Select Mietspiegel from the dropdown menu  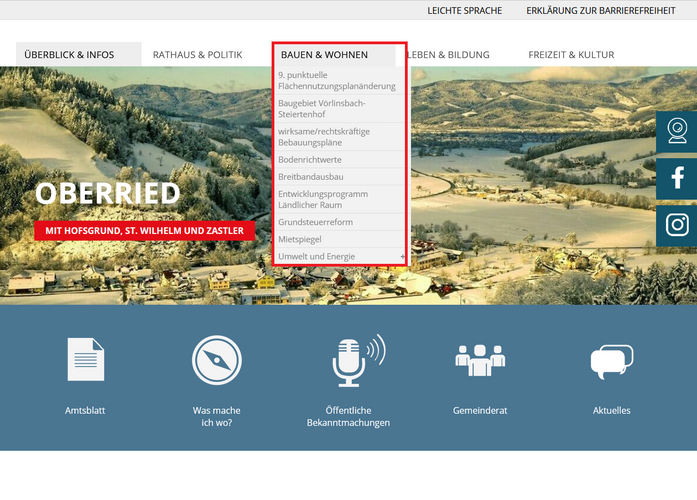[300, 240]
